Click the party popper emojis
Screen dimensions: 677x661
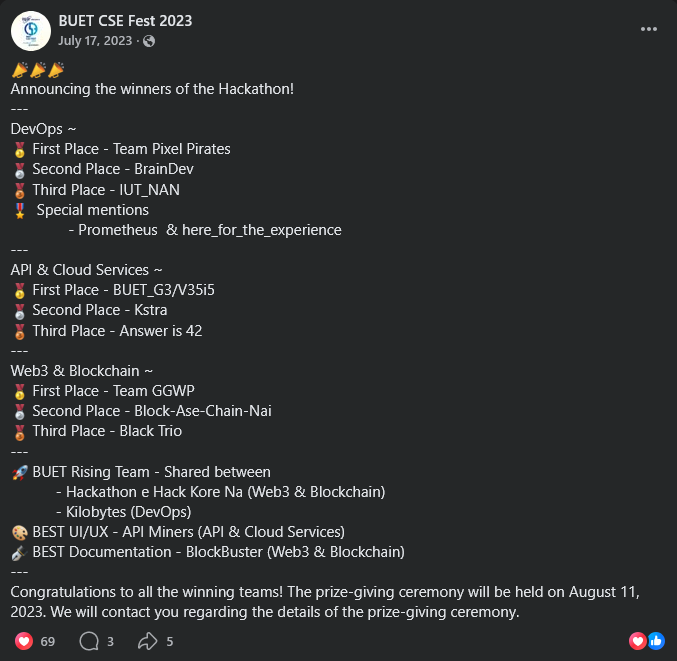tap(38, 69)
